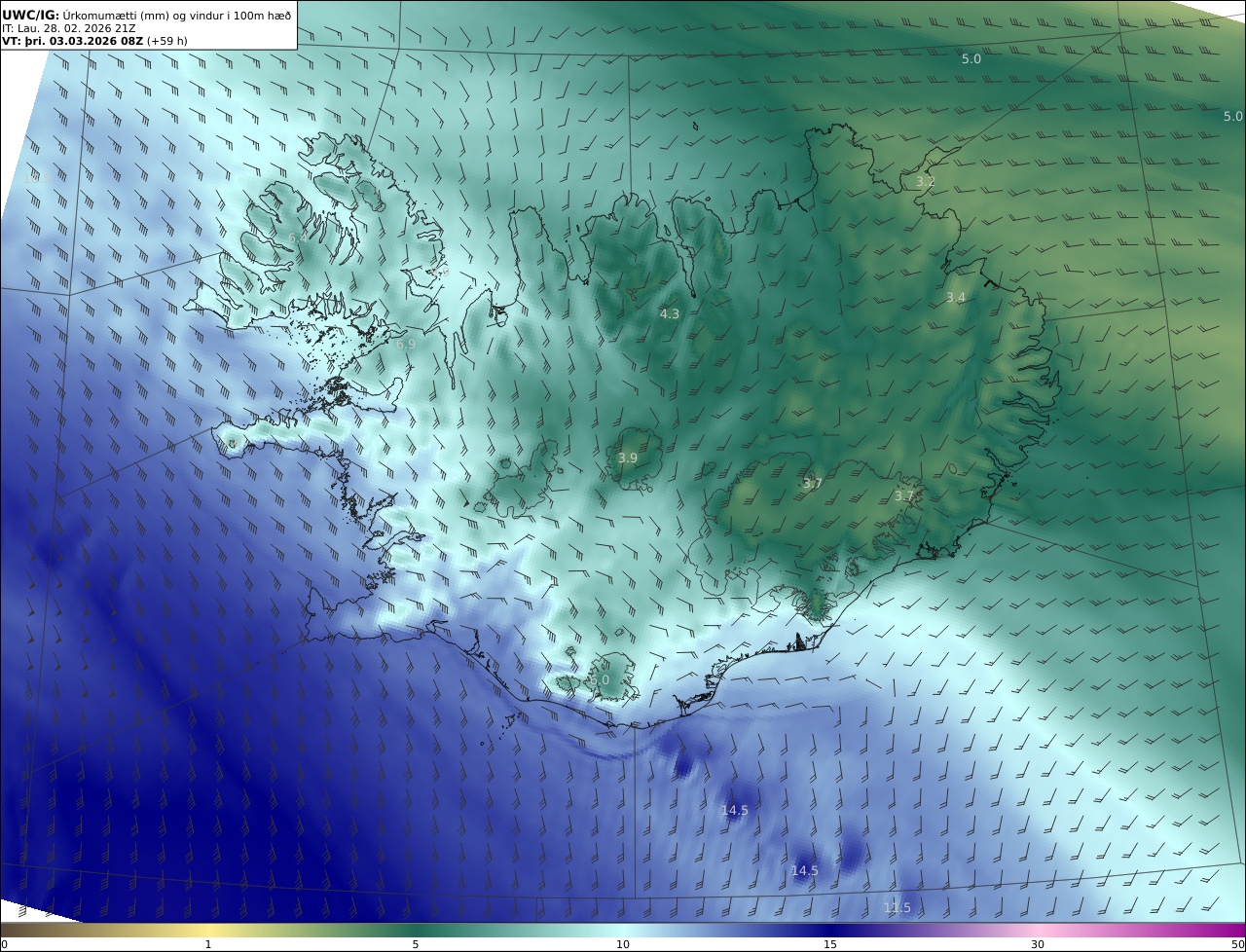Click the 4.3 value label in north Iceland
This screenshot has width=1246, height=952.
[x=670, y=313]
